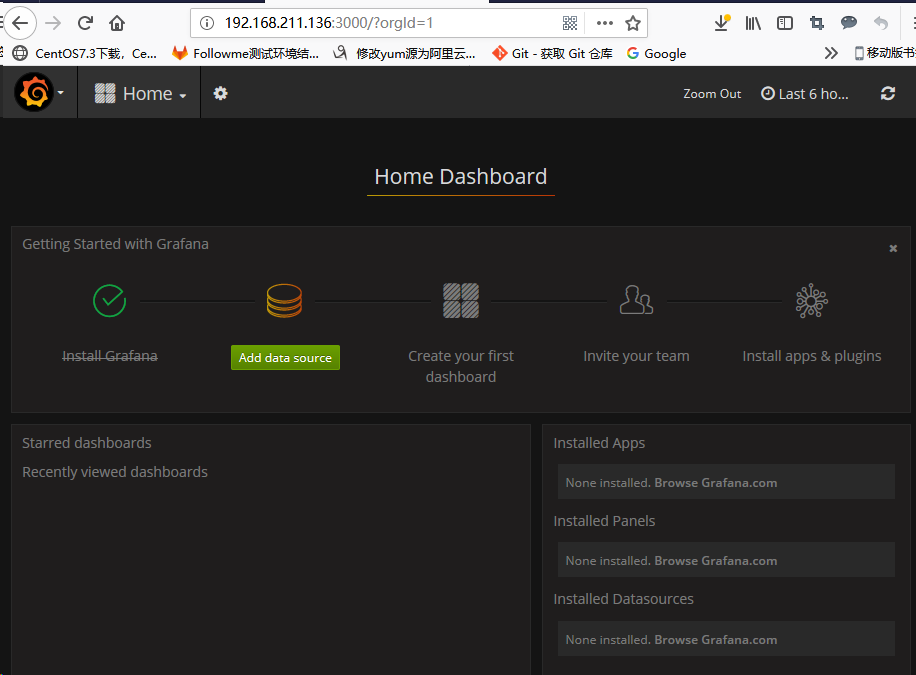
Task: Click Starred dashboards heading
Action: (x=86, y=443)
